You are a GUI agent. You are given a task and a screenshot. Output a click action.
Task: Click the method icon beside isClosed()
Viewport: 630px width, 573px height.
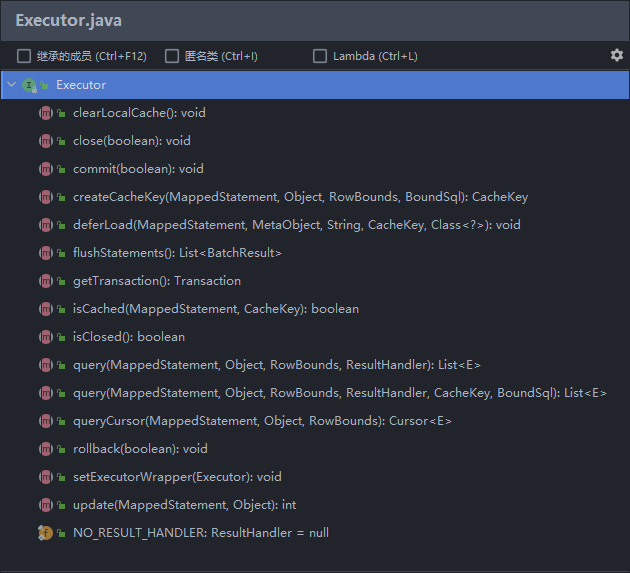click(45, 337)
